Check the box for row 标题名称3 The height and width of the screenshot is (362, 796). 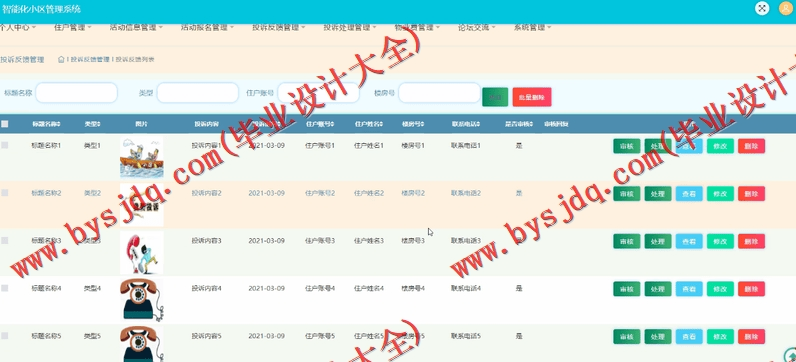point(5,241)
